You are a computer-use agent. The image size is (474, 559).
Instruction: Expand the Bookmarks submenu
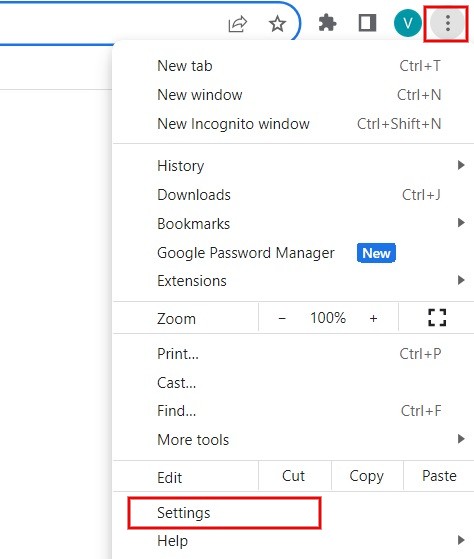pos(294,224)
